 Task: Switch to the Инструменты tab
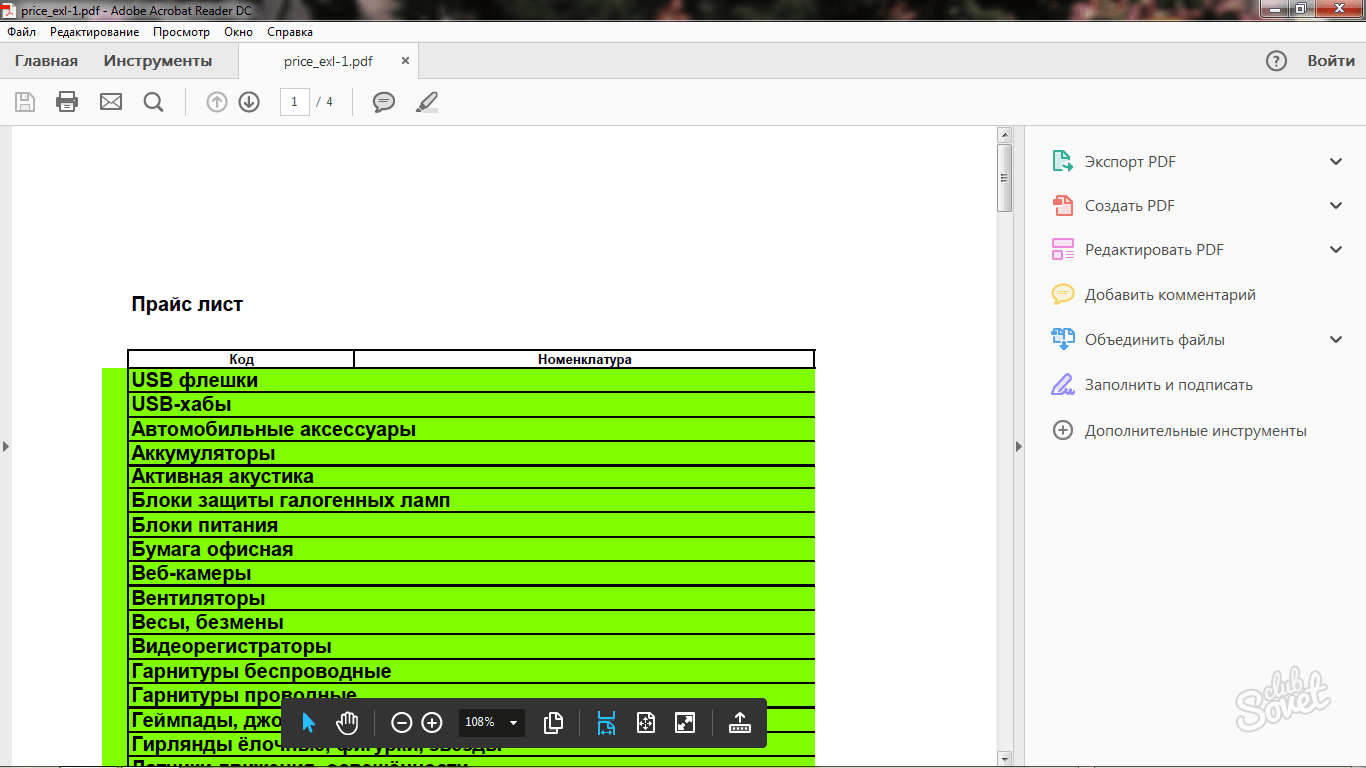click(158, 61)
